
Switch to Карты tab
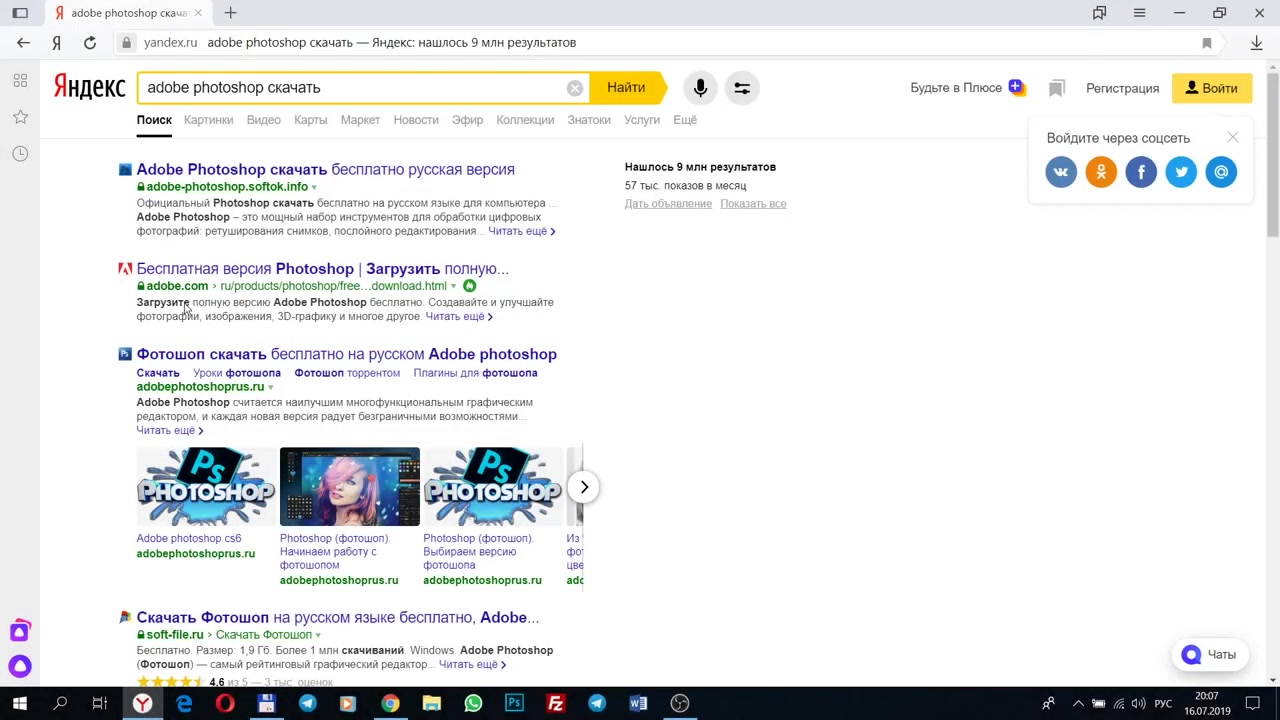tap(311, 120)
